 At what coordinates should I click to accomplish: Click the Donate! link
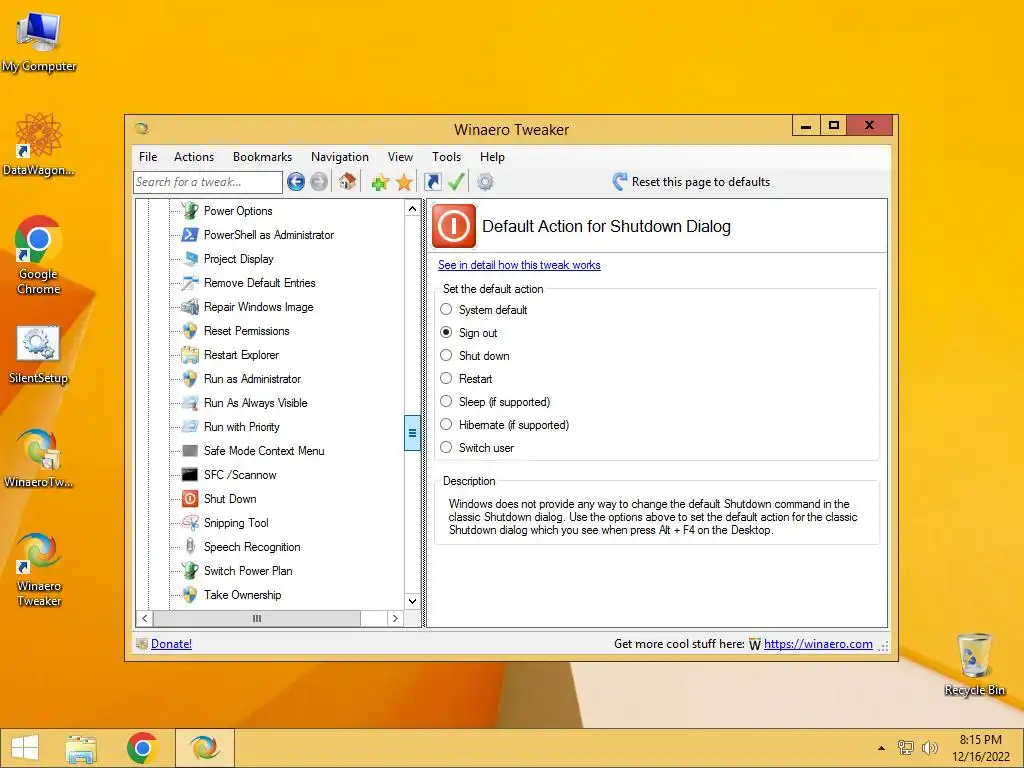click(171, 644)
